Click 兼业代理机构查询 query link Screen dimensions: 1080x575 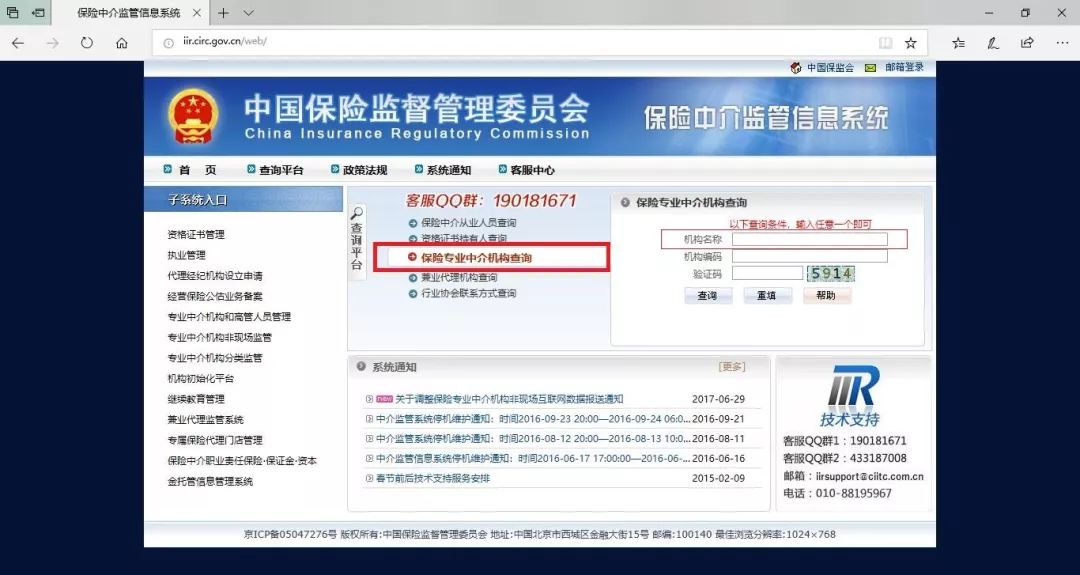[x=459, y=278]
